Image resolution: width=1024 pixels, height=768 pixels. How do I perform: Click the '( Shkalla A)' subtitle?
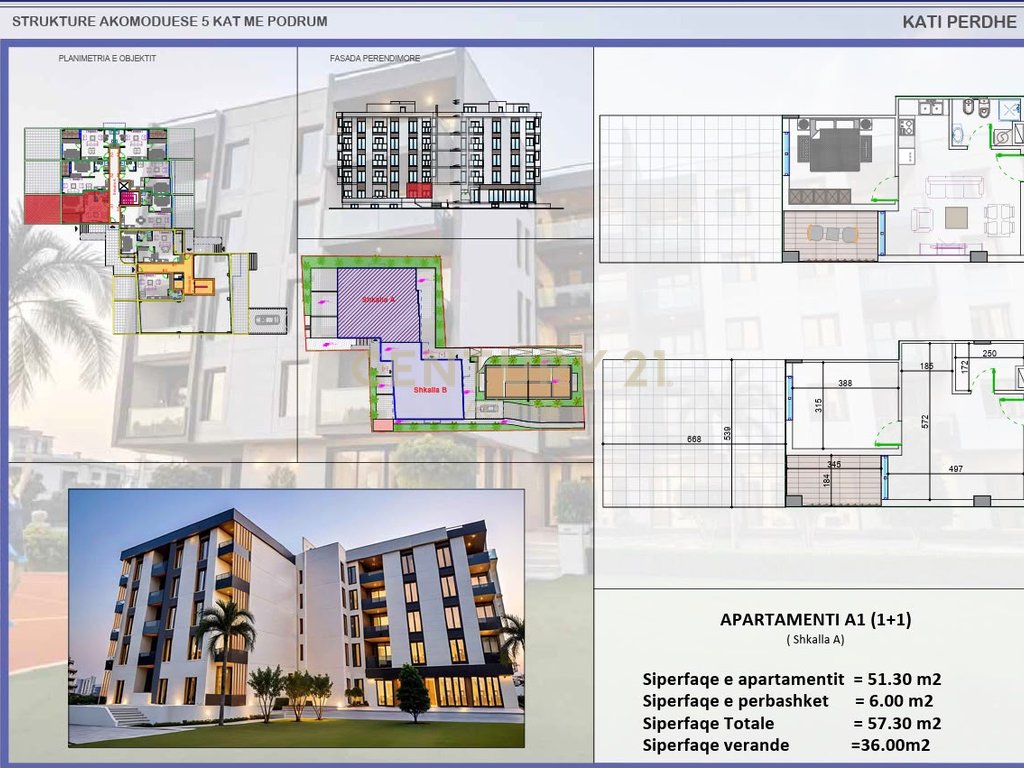click(x=816, y=639)
